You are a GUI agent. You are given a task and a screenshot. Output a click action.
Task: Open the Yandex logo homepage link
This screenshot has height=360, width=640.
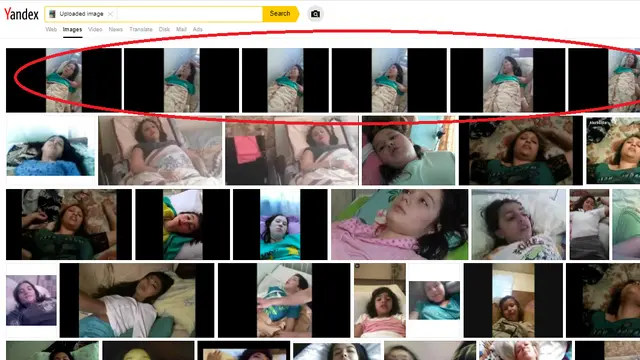pyautogui.click(x=21, y=14)
